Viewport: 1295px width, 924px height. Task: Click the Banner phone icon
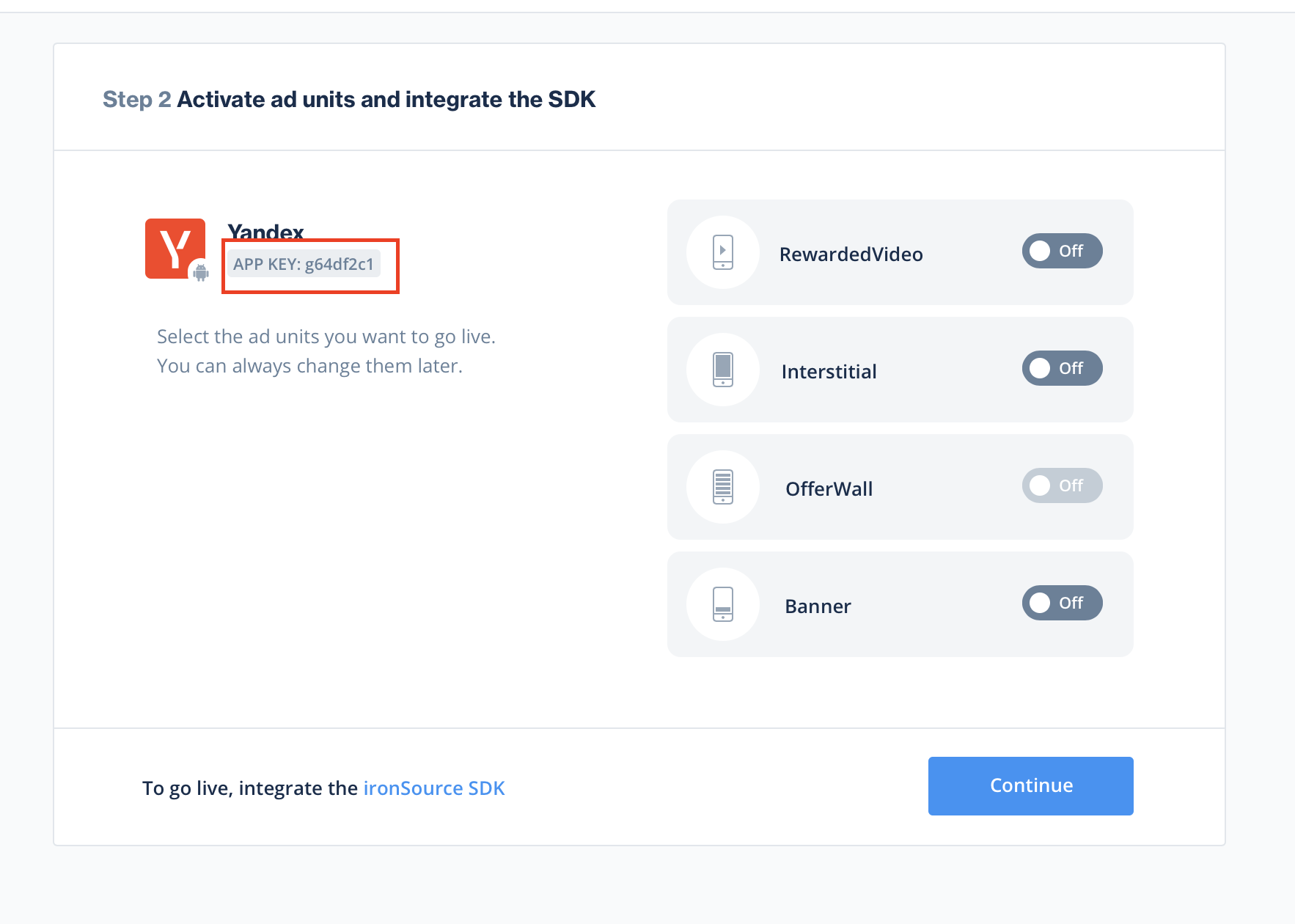722,604
